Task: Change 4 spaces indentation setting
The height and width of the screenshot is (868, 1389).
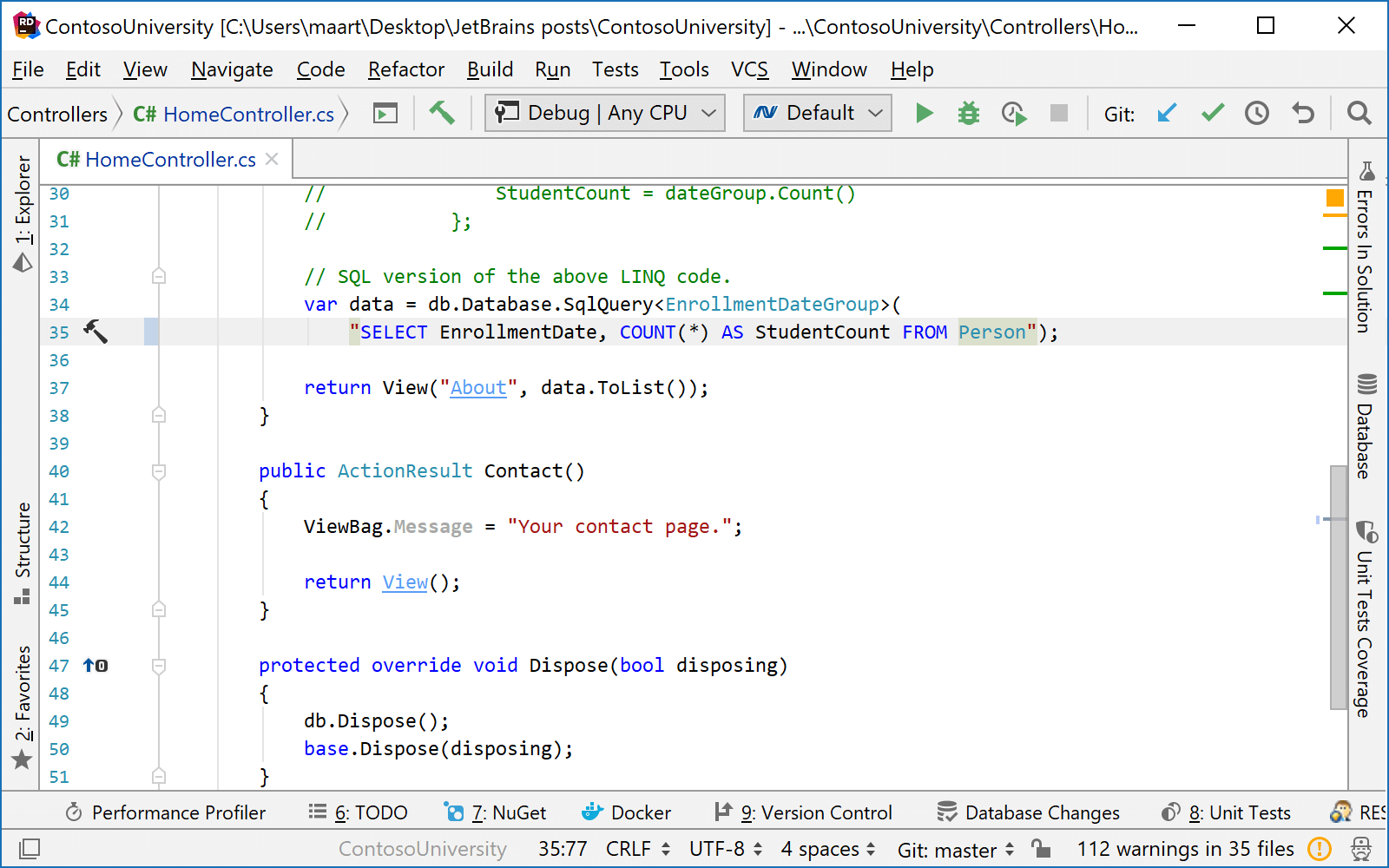Action: point(827,849)
